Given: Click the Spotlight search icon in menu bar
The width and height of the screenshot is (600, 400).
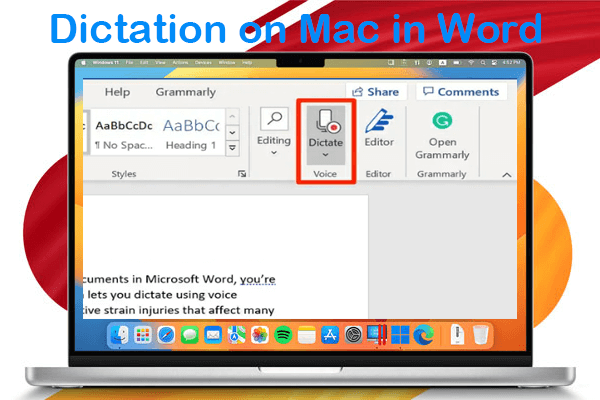Looking at the screenshot, I should (483, 62).
